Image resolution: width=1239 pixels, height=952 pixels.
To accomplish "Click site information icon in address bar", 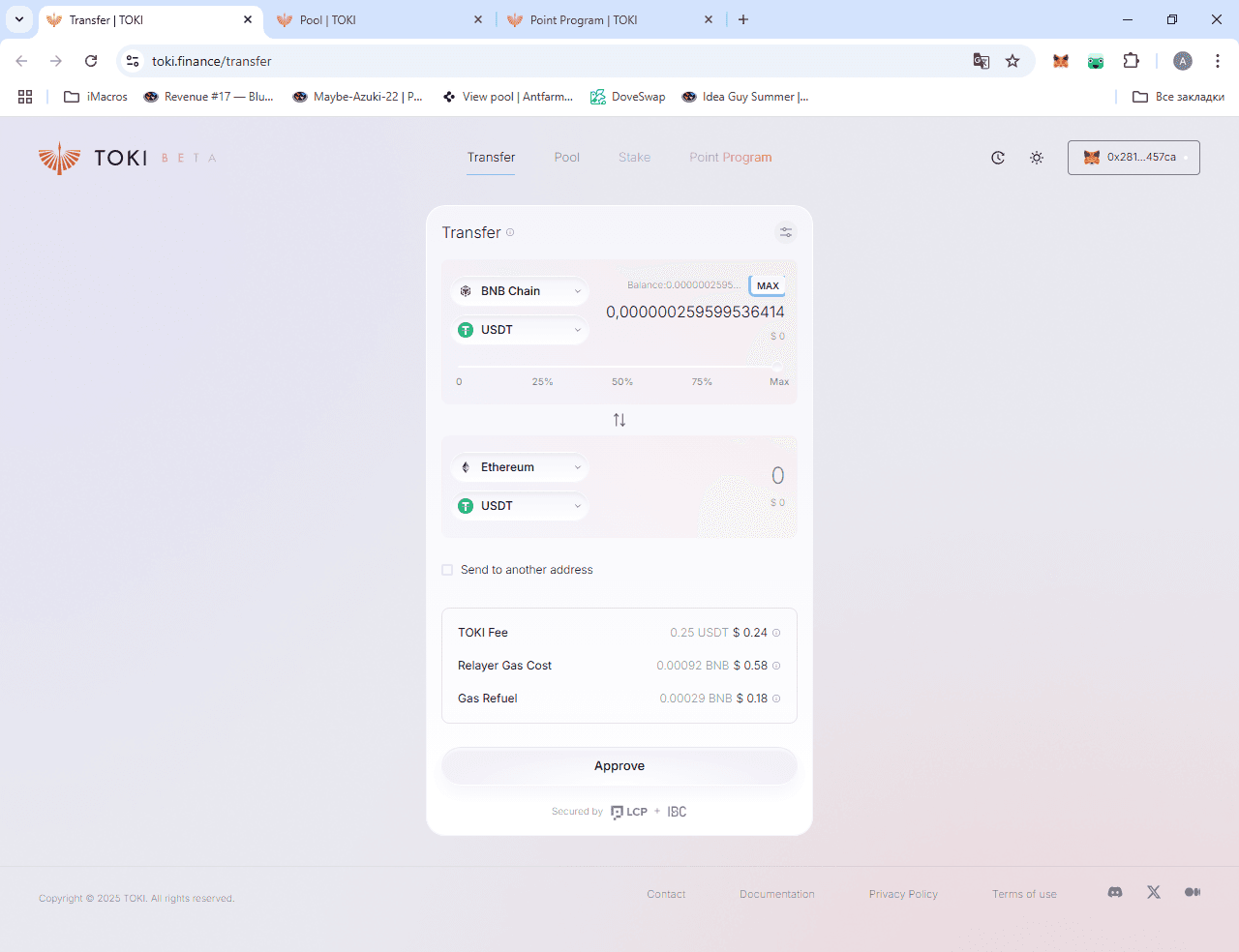I will click(133, 61).
